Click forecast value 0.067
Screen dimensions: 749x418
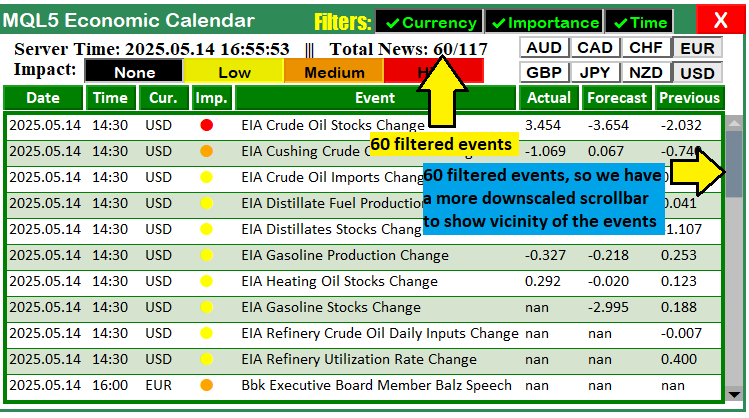tap(606, 151)
